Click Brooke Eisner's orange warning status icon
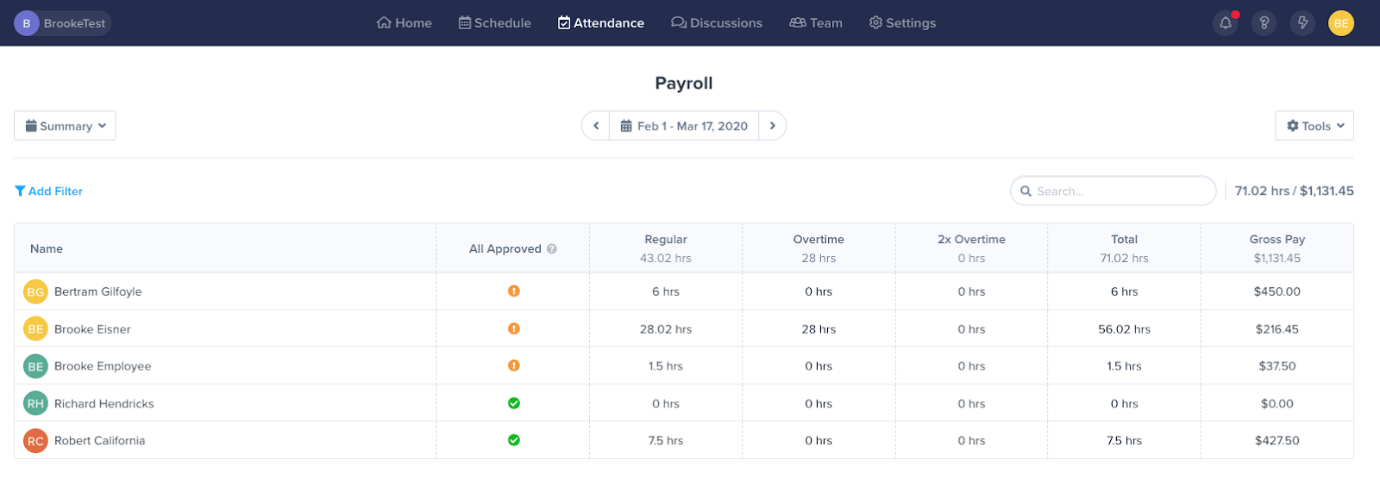1380x502 pixels. (513, 328)
